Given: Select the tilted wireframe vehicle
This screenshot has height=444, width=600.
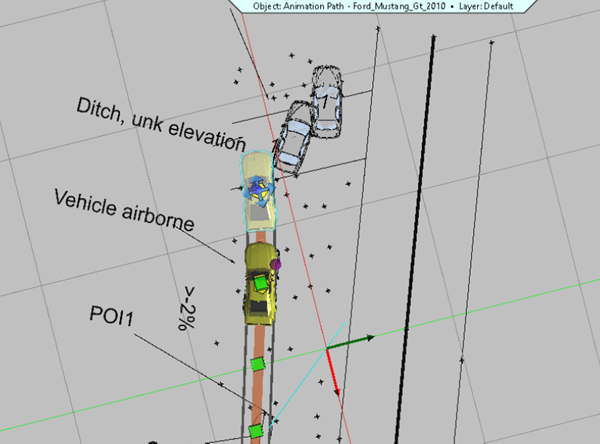Looking at the screenshot, I should tap(295, 138).
